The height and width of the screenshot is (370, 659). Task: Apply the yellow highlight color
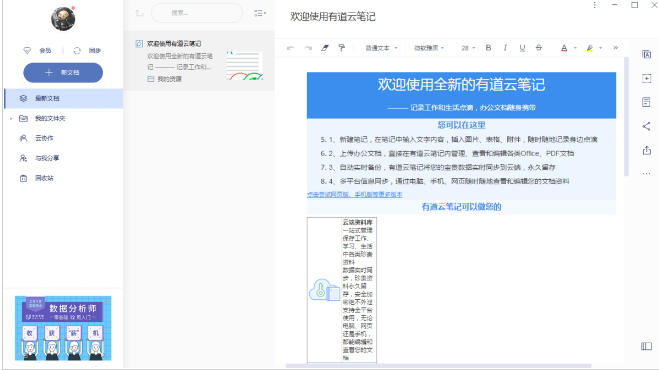coord(590,48)
